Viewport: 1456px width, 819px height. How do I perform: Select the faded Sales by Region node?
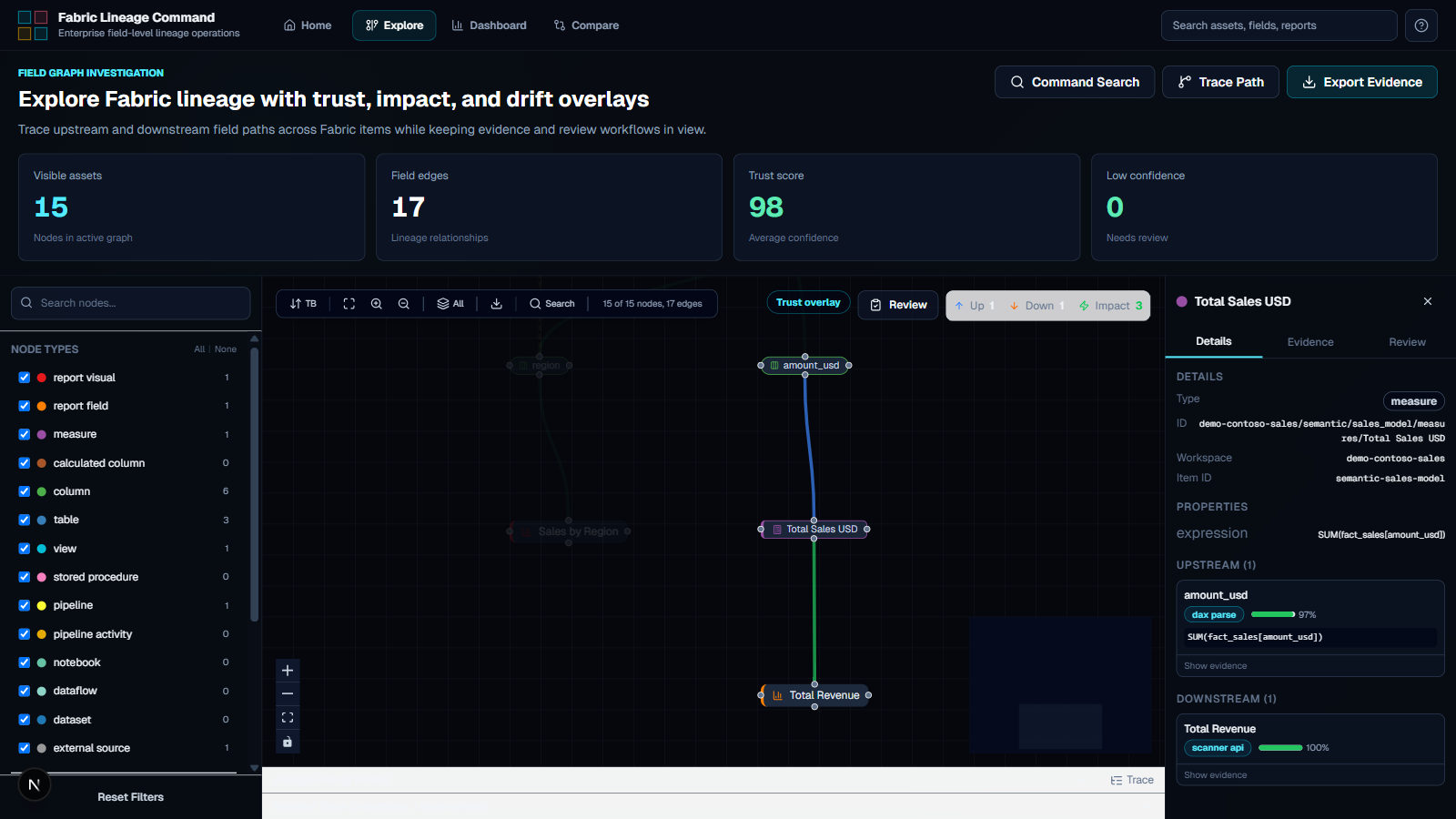[569, 531]
